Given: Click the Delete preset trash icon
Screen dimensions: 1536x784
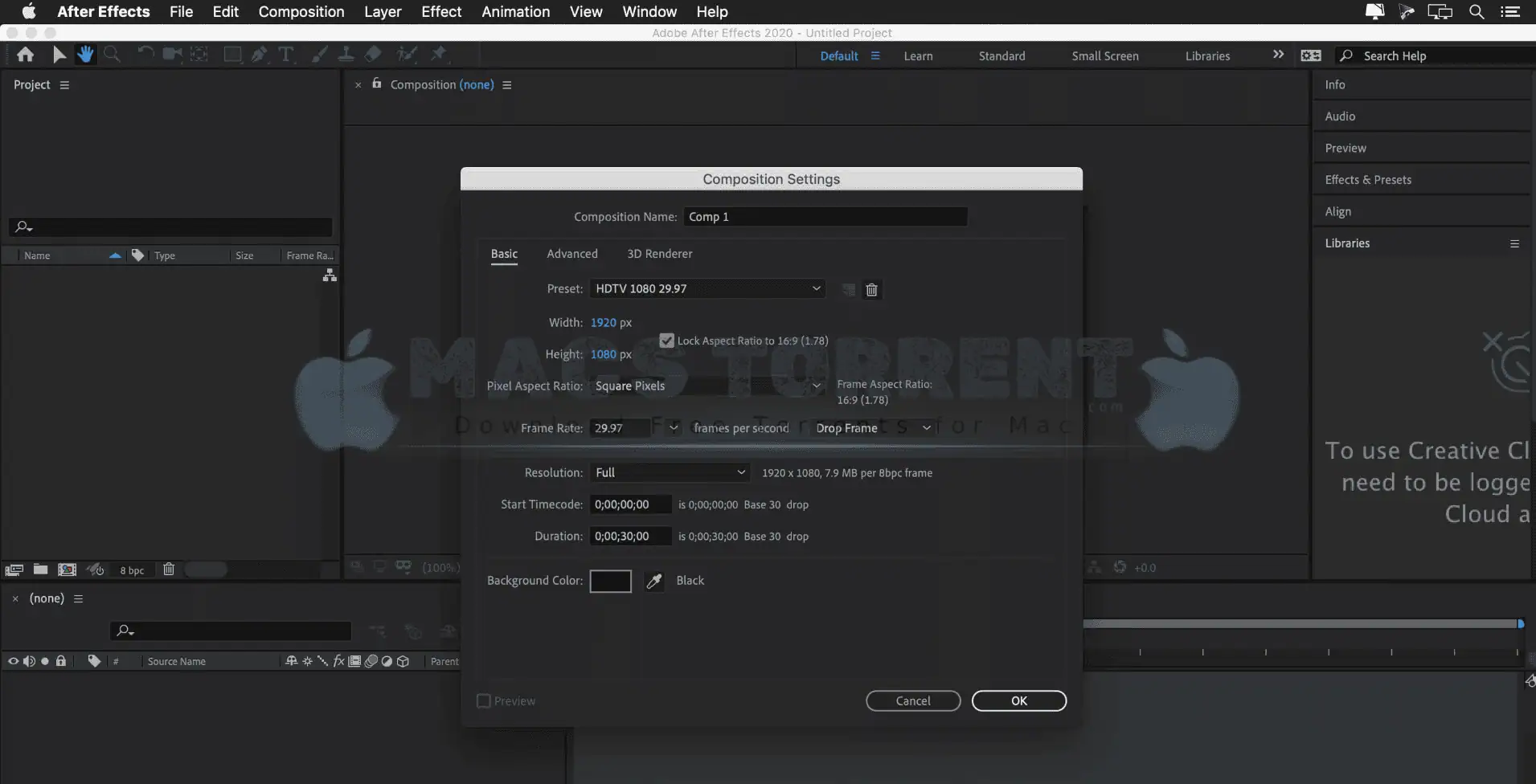Looking at the screenshot, I should tap(871, 289).
